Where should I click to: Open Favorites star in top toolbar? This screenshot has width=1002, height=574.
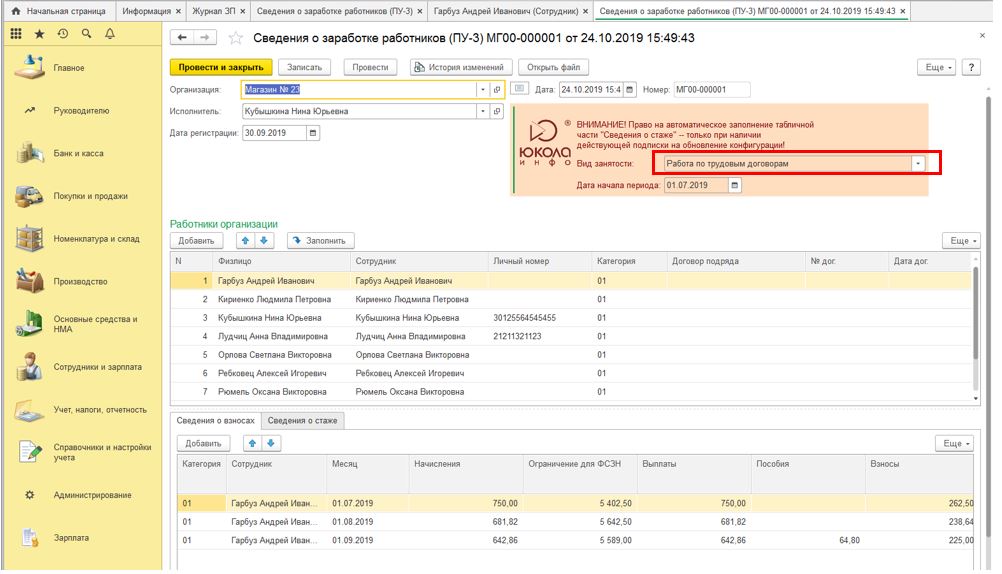40,34
